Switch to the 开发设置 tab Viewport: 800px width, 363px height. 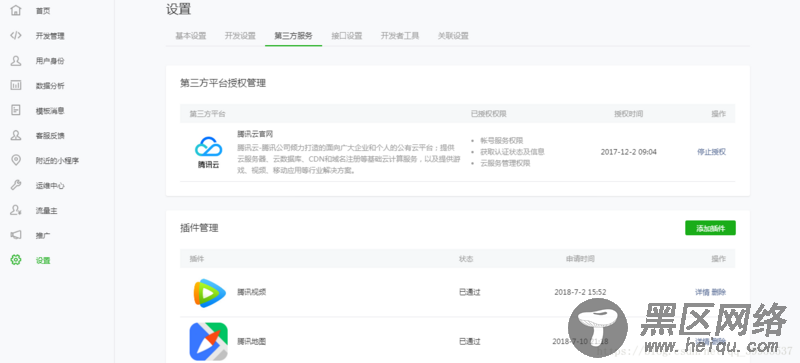tap(240, 36)
